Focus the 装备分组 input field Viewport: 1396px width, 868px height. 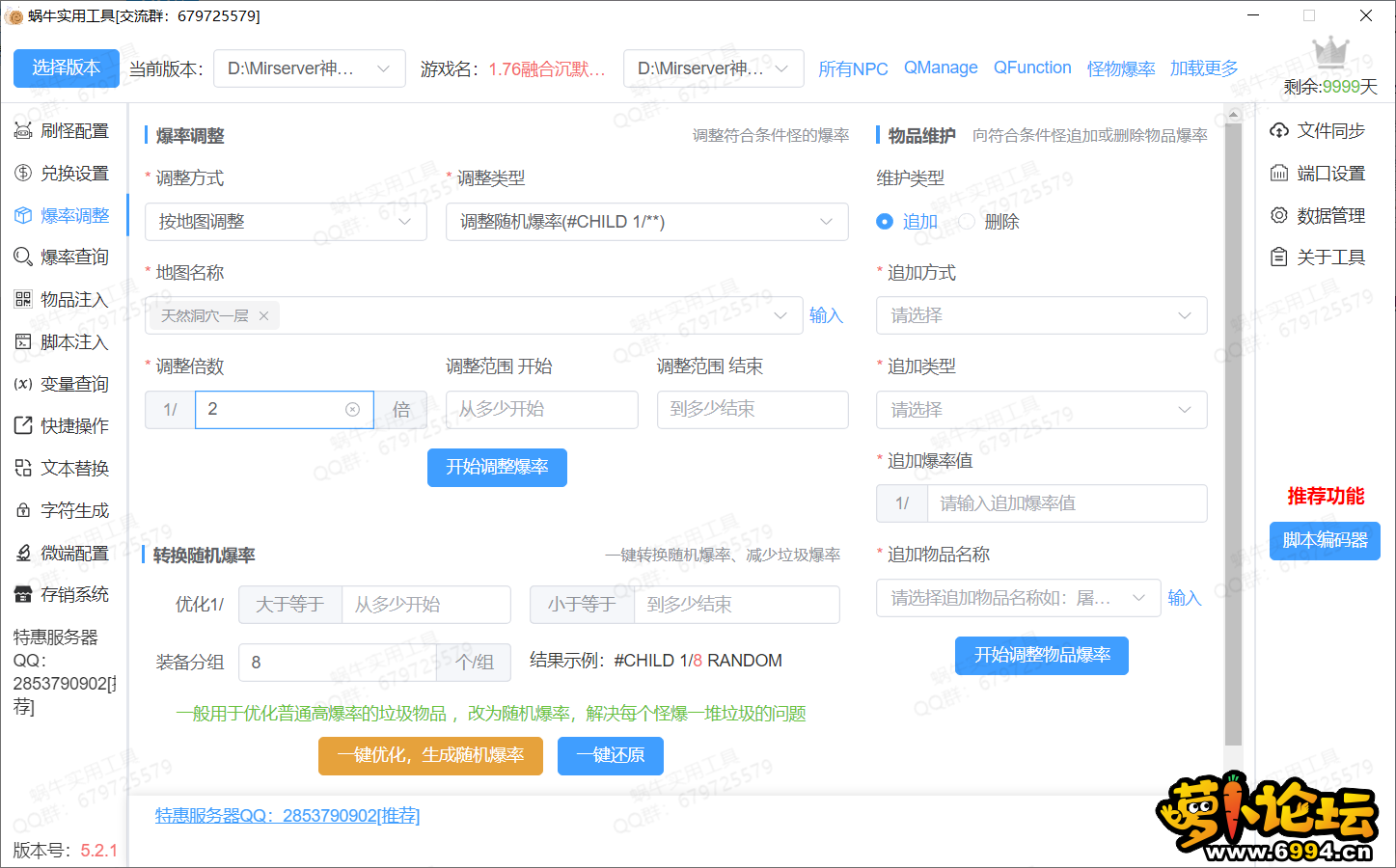(338, 663)
